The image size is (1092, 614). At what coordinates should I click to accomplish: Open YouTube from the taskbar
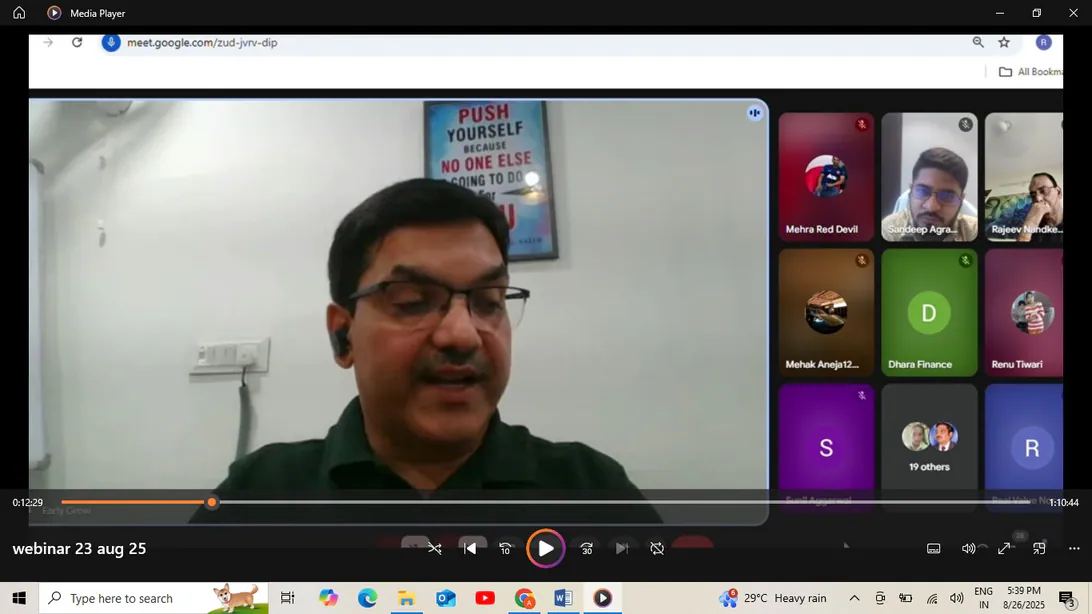click(x=485, y=598)
